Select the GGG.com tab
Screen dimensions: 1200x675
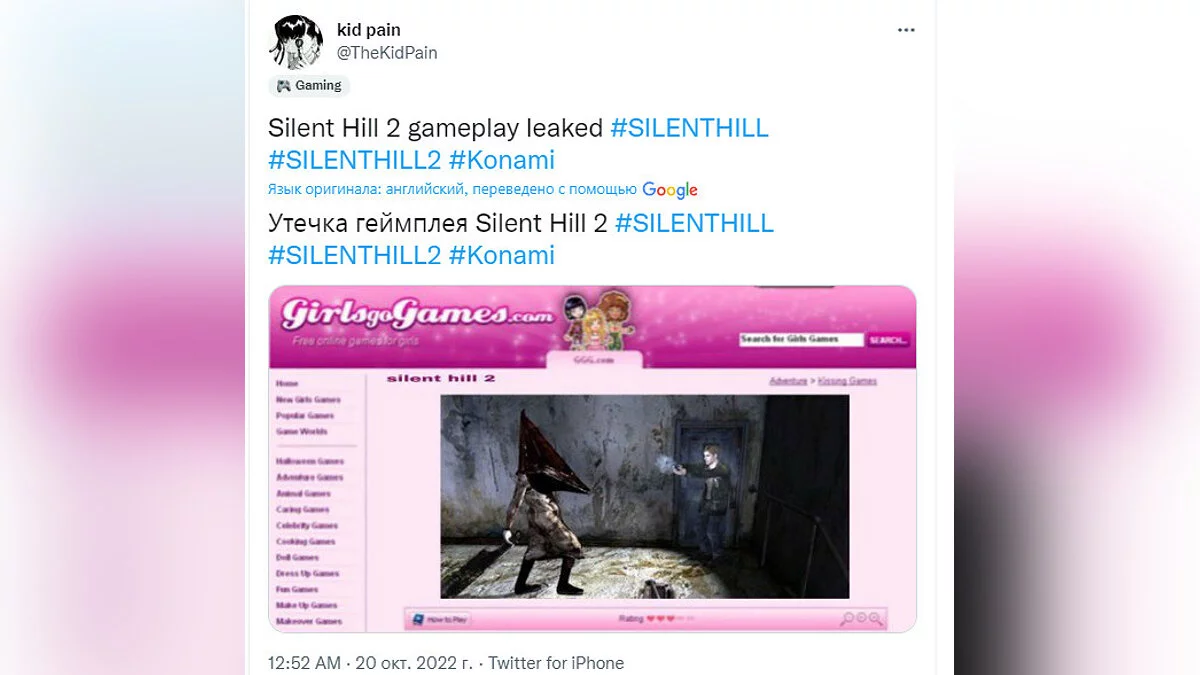tap(595, 360)
